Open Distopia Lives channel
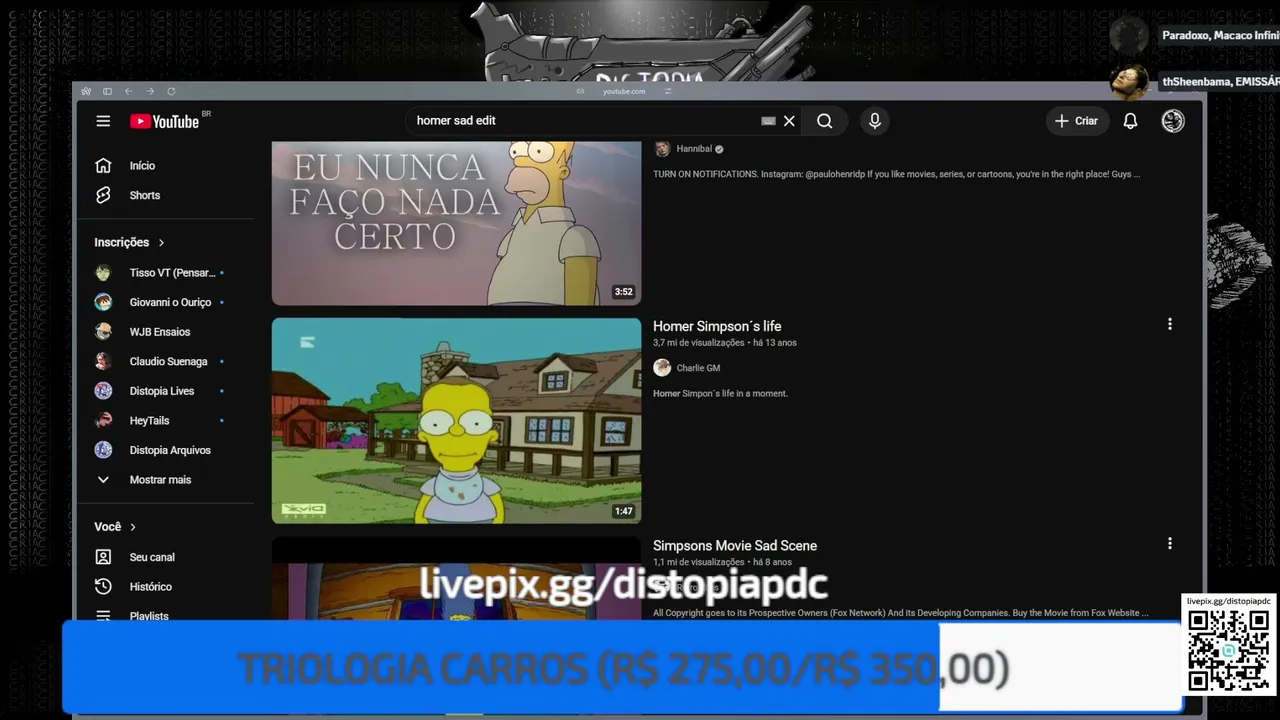The image size is (1280, 720). pyautogui.click(x=164, y=391)
